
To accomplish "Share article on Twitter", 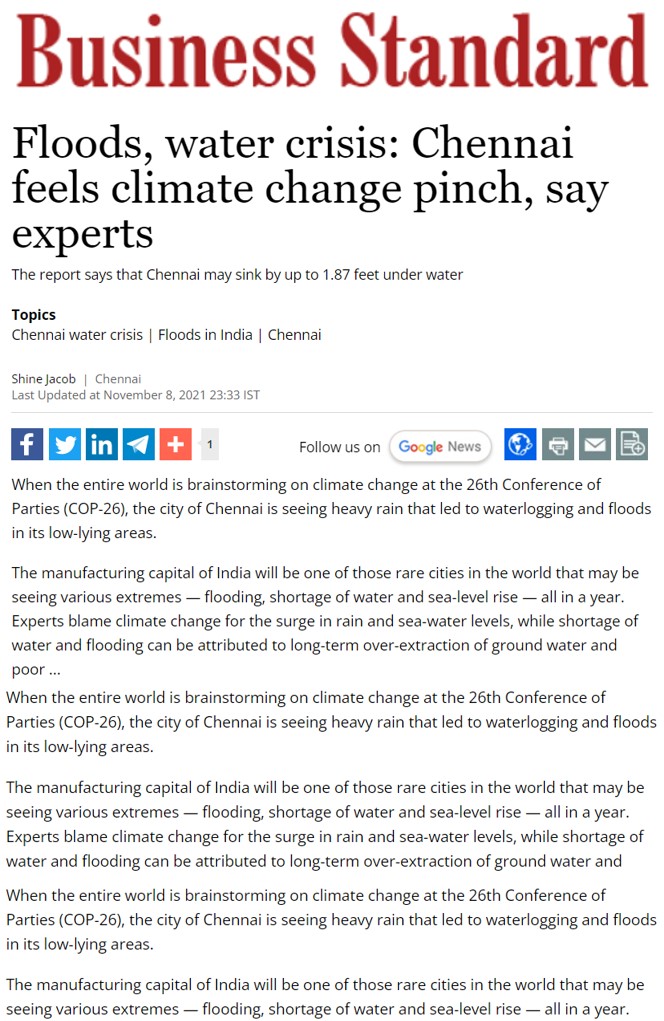I will point(65,444).
